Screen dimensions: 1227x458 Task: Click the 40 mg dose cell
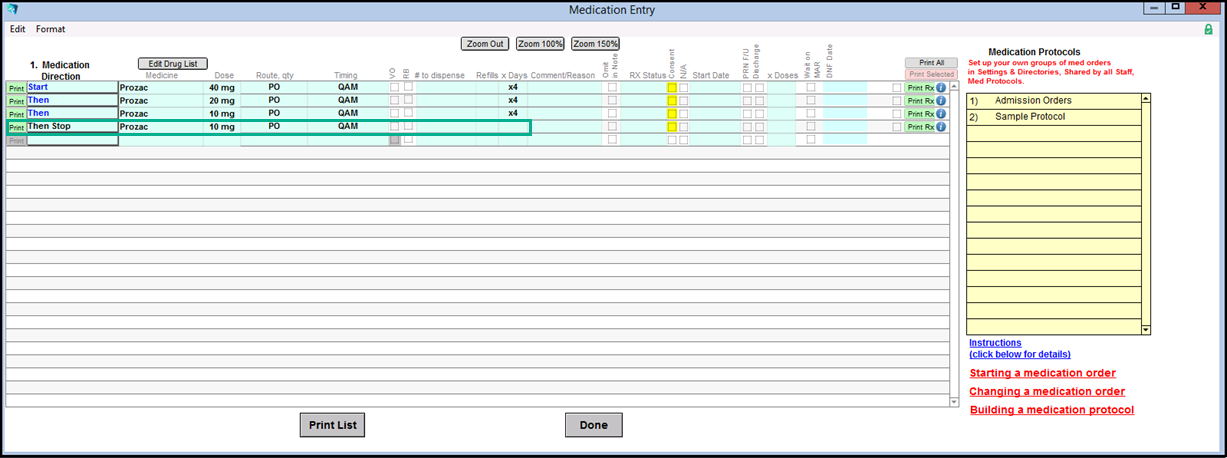pos(221,88)
